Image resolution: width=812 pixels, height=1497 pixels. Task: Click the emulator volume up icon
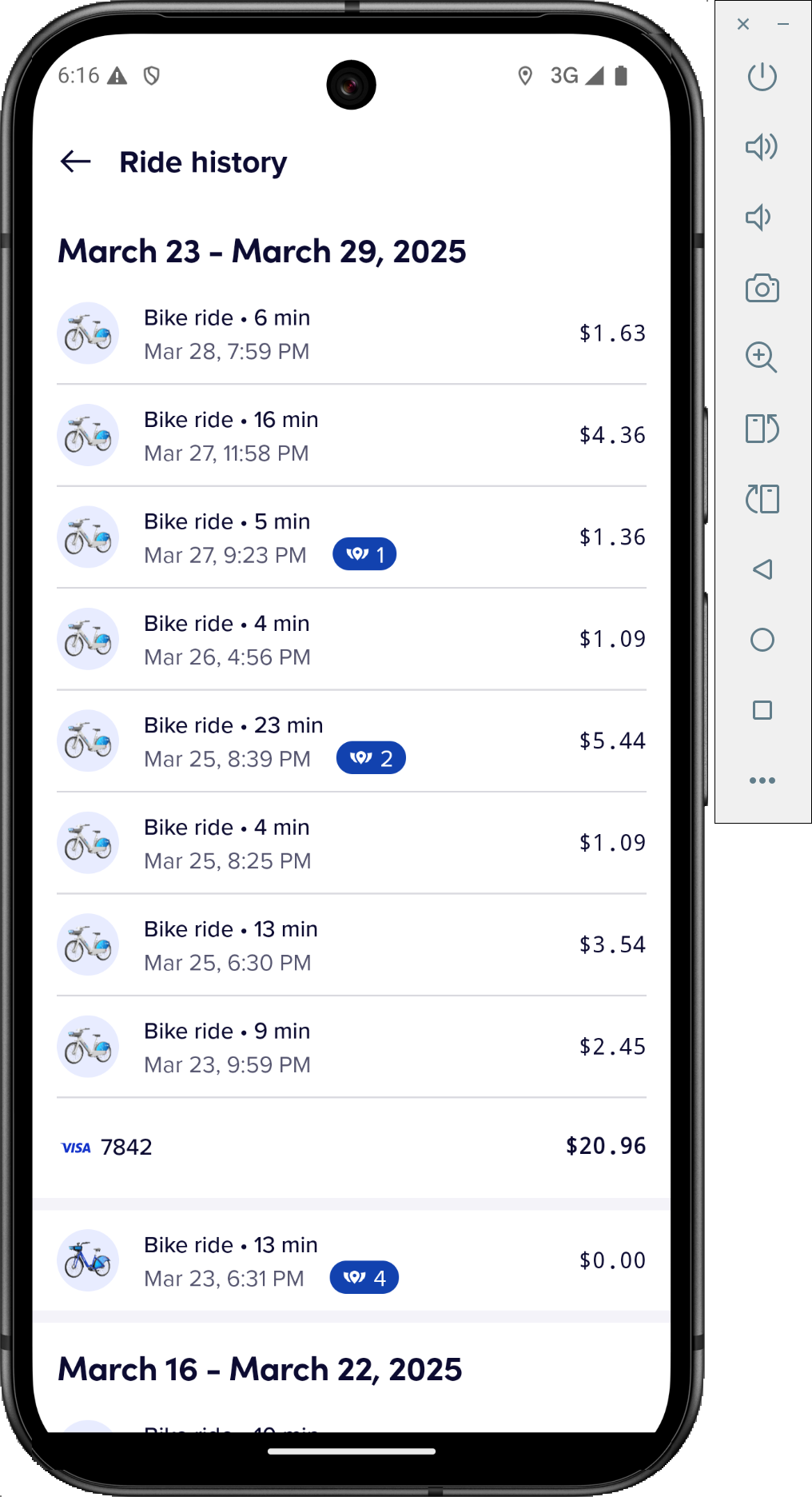(x=762, y=146)
